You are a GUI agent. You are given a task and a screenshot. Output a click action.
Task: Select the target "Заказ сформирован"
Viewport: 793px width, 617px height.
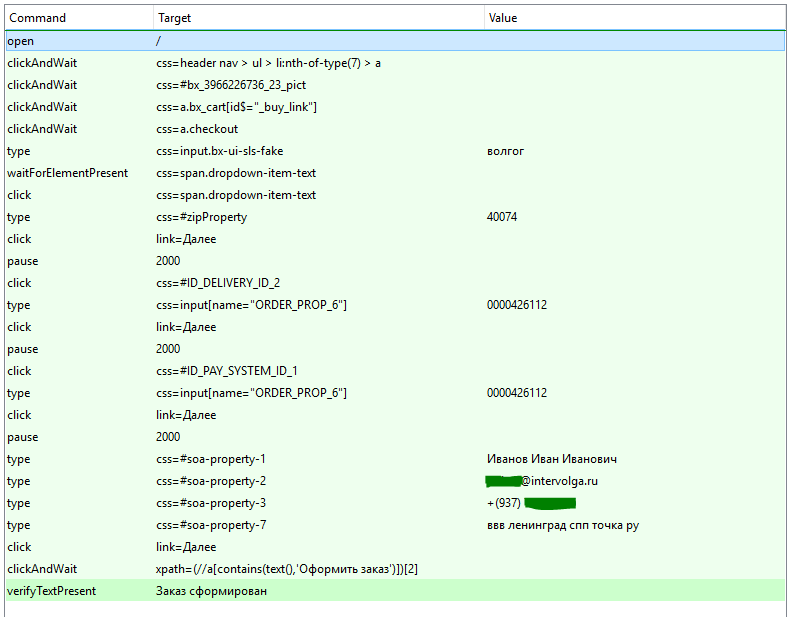pos(211,591)
